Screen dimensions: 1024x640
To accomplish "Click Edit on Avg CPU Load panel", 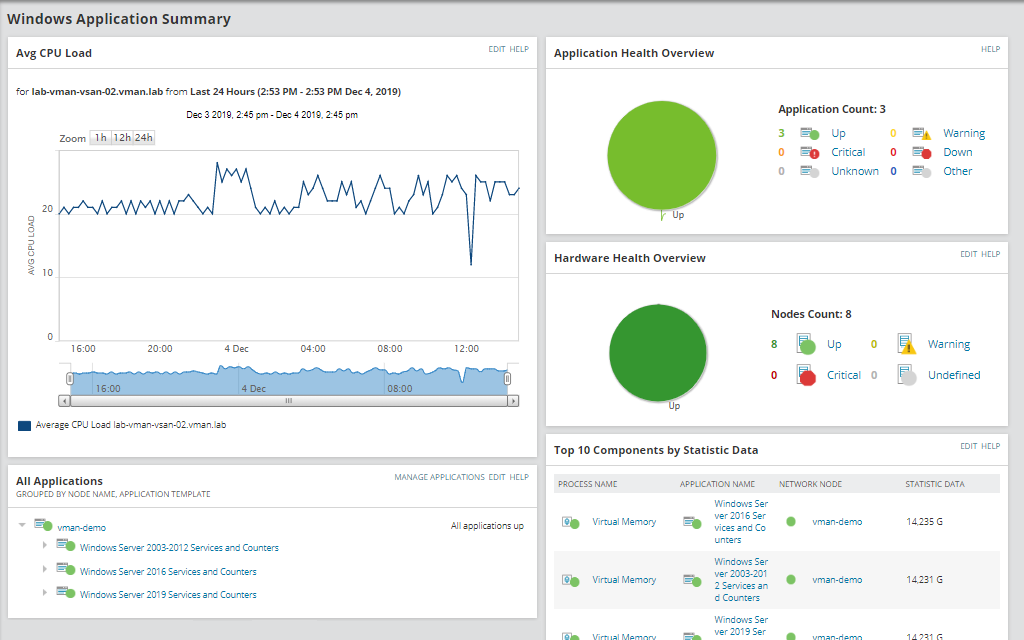I will coord(496,49).
